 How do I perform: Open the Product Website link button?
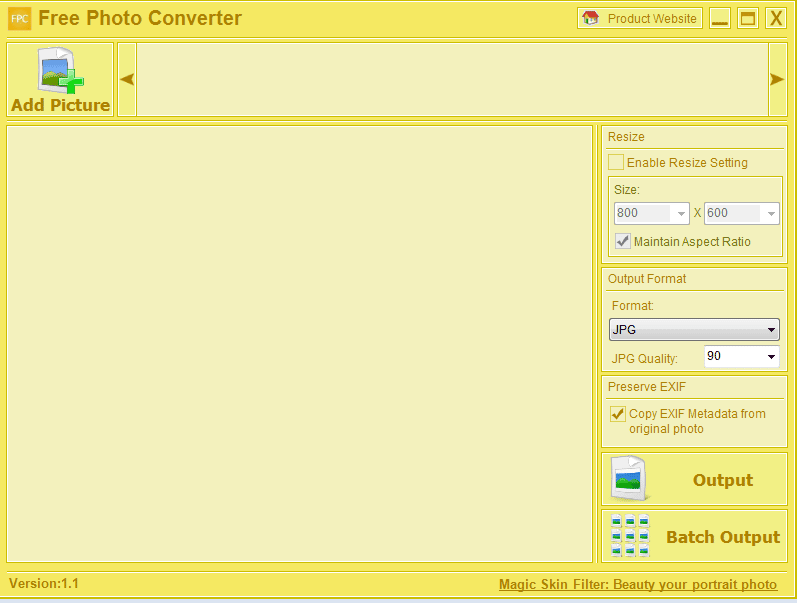coord(639,18)
